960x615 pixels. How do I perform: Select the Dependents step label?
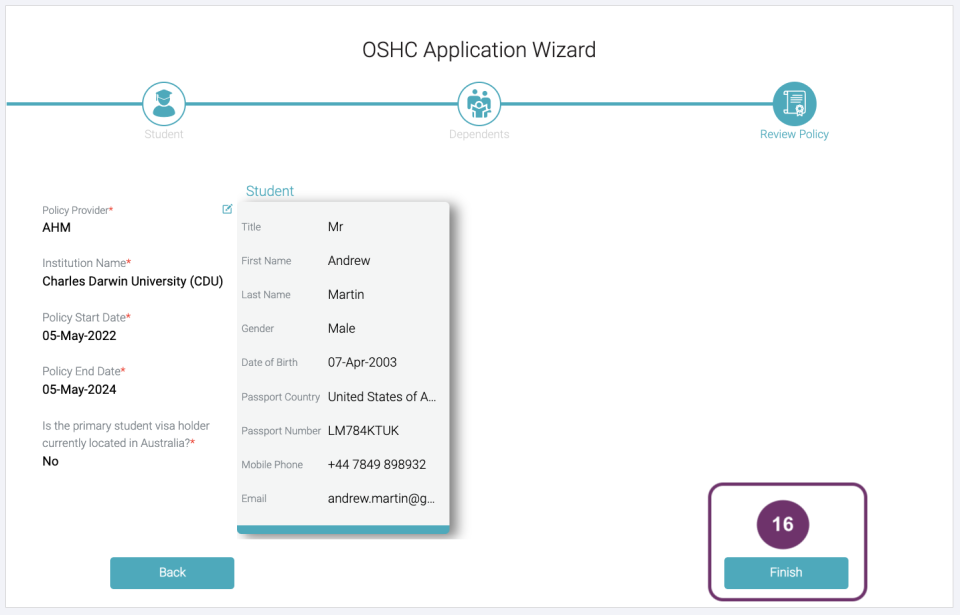pos(479,134)
